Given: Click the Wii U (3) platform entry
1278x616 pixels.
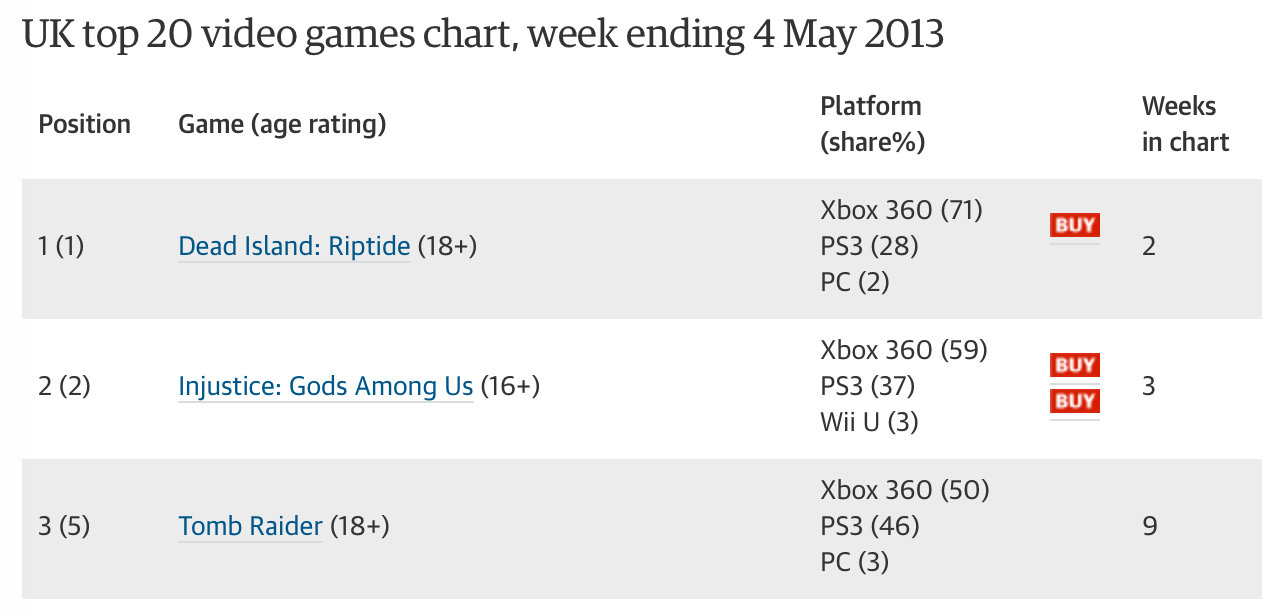Looking at the screenshot, I should point(869,422).
